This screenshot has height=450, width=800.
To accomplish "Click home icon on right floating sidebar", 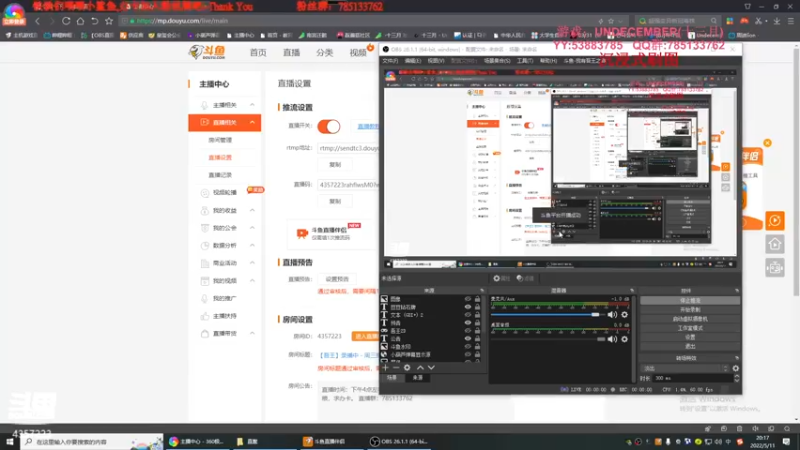I will click(774, 244).
